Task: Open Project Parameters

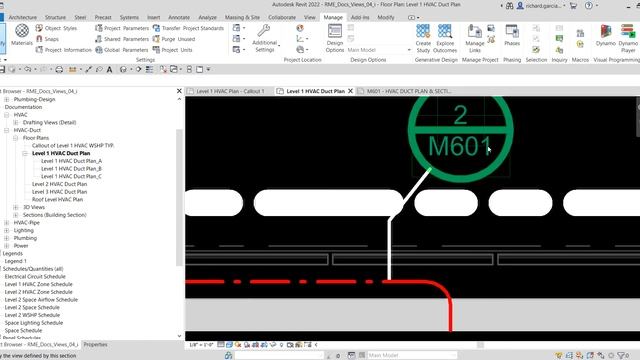Action: pos(122,28)
